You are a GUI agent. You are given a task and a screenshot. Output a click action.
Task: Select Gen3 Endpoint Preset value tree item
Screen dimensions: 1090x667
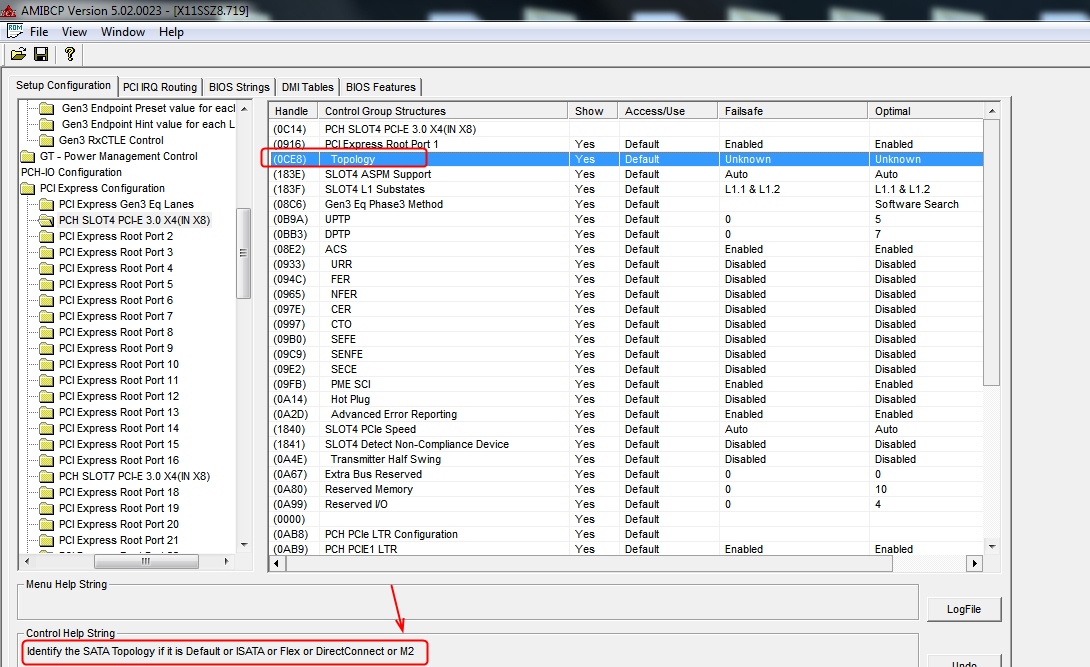click(148, 108)
